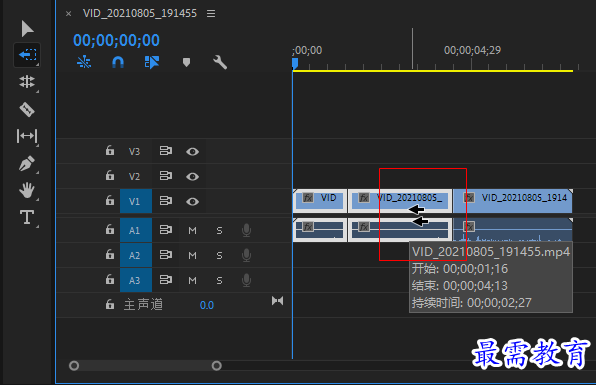
Task: Target the V1 video track header
Action: coord(136,201)
